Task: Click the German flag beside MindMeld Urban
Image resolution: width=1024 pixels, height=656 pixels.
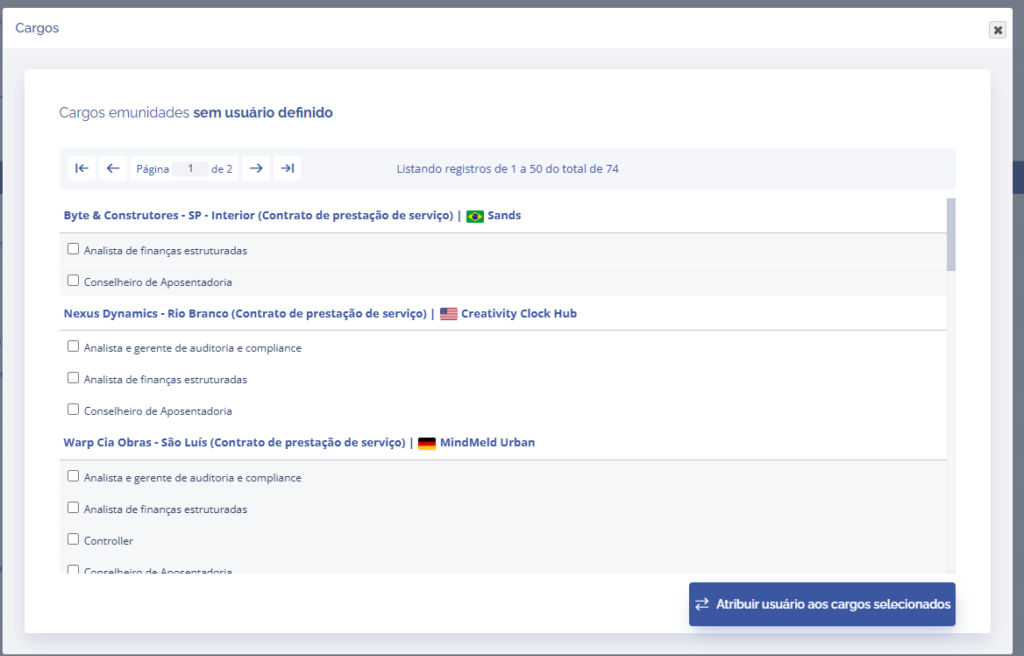Action: click(x=427, y=443)
